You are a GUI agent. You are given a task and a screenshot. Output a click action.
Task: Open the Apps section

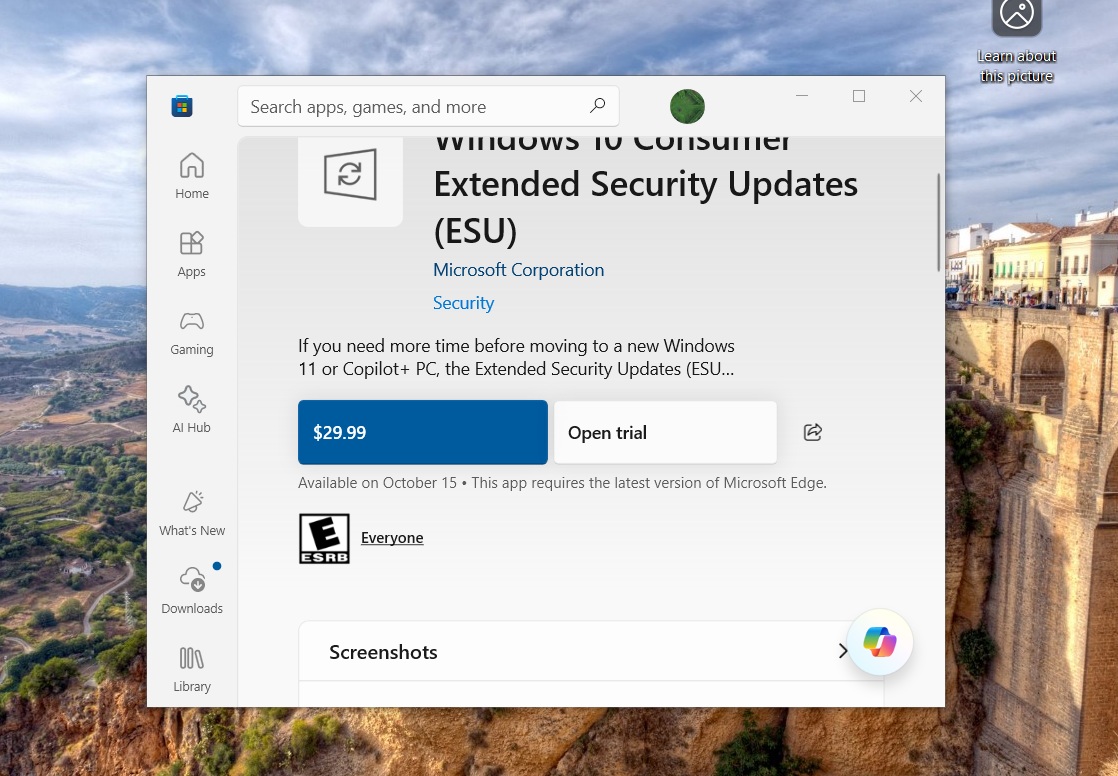pos(192,254)
